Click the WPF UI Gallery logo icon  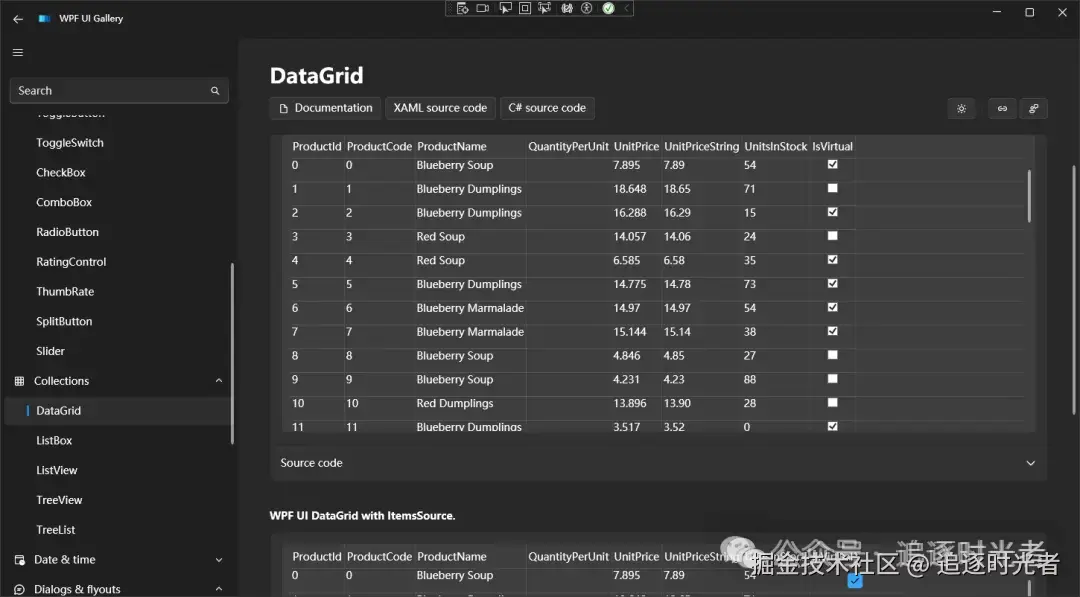point(44,19)
